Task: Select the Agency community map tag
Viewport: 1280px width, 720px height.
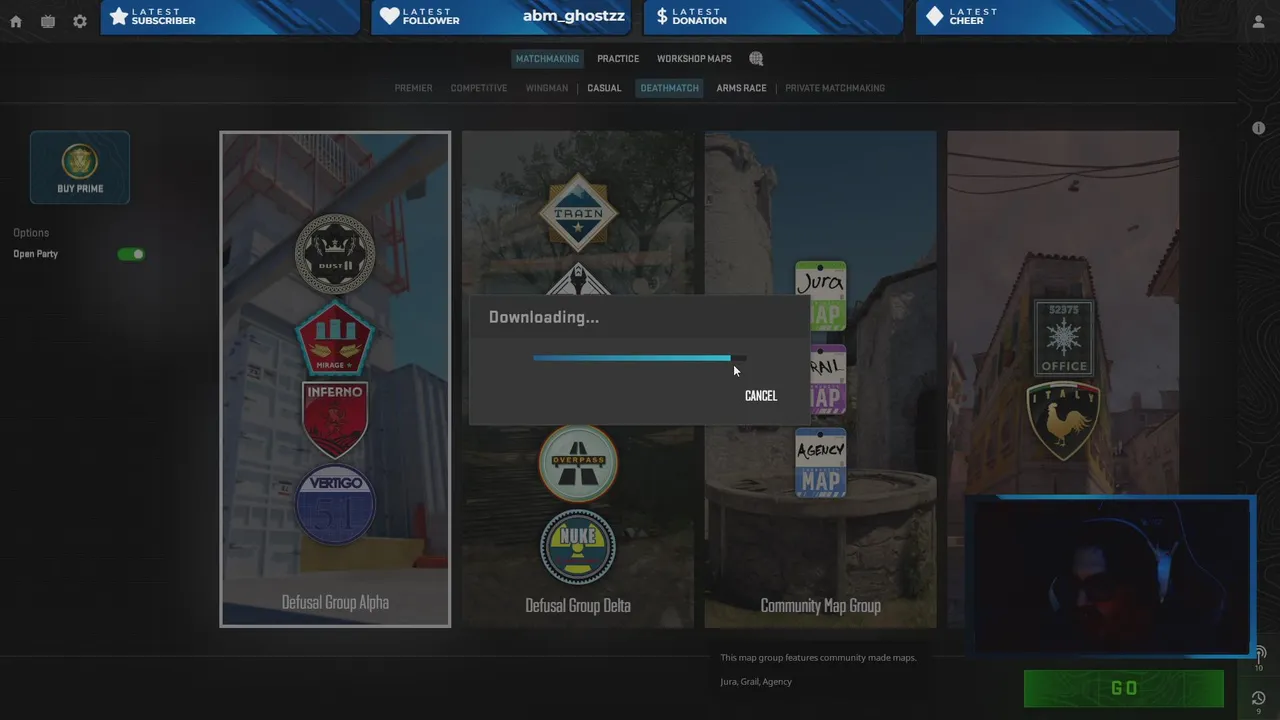Action: point(821,463)
